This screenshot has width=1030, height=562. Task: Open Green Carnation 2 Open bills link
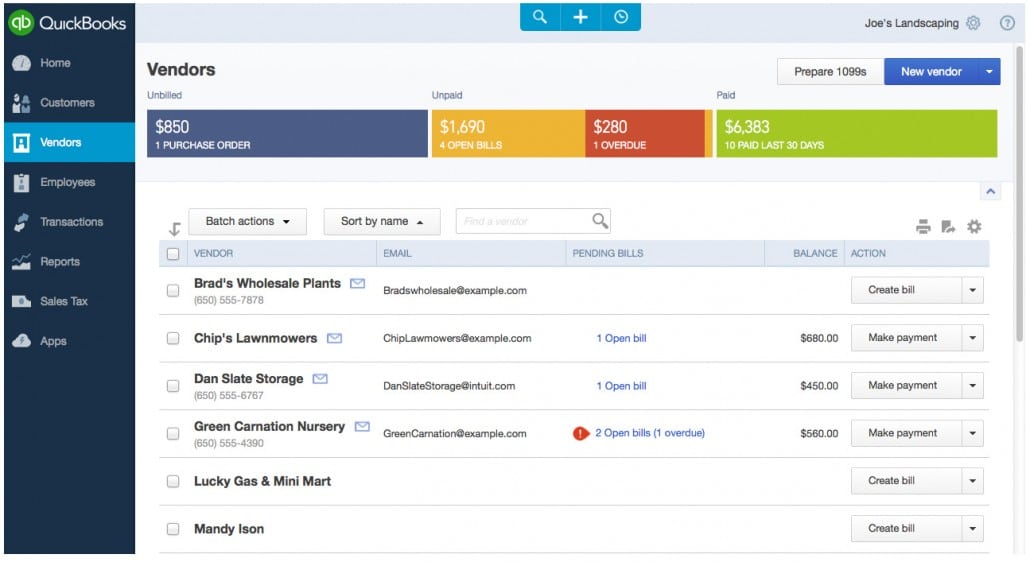click(650, 433)
